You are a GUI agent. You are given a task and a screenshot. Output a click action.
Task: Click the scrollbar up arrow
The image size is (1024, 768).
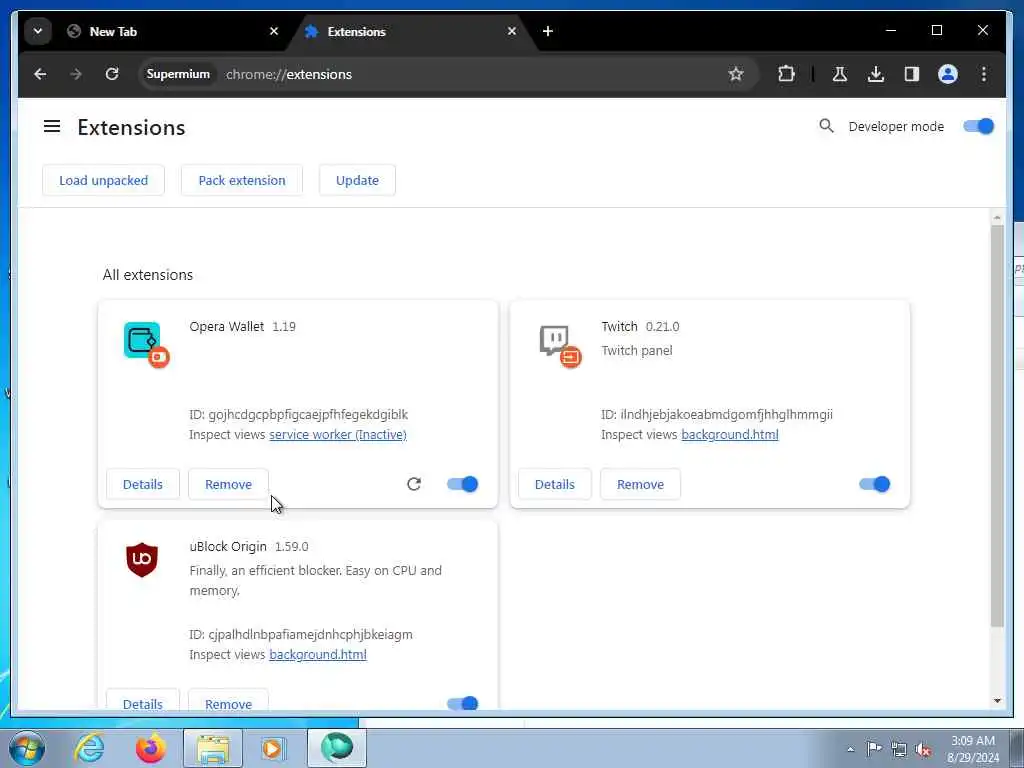[997, 217]
